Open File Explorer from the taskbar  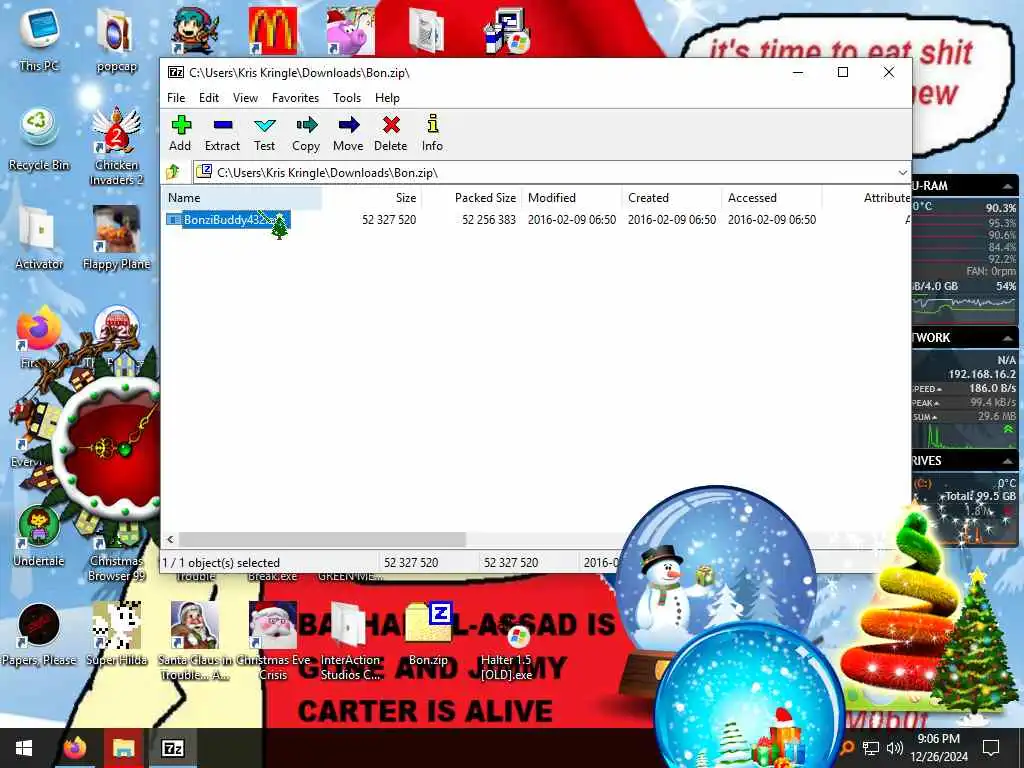pyautogui.click(x=123, y=748)
